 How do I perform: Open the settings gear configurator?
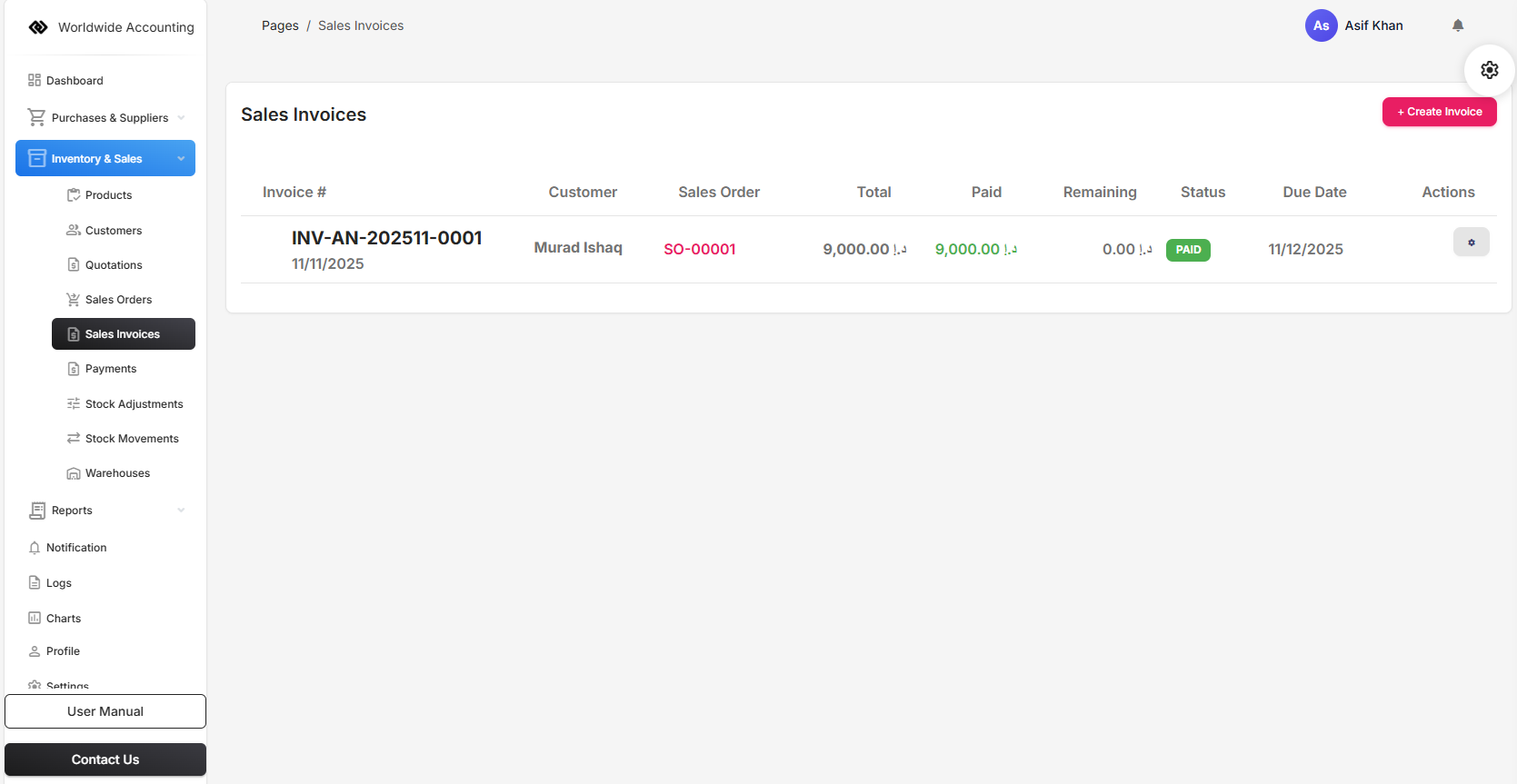point(1489,70)
